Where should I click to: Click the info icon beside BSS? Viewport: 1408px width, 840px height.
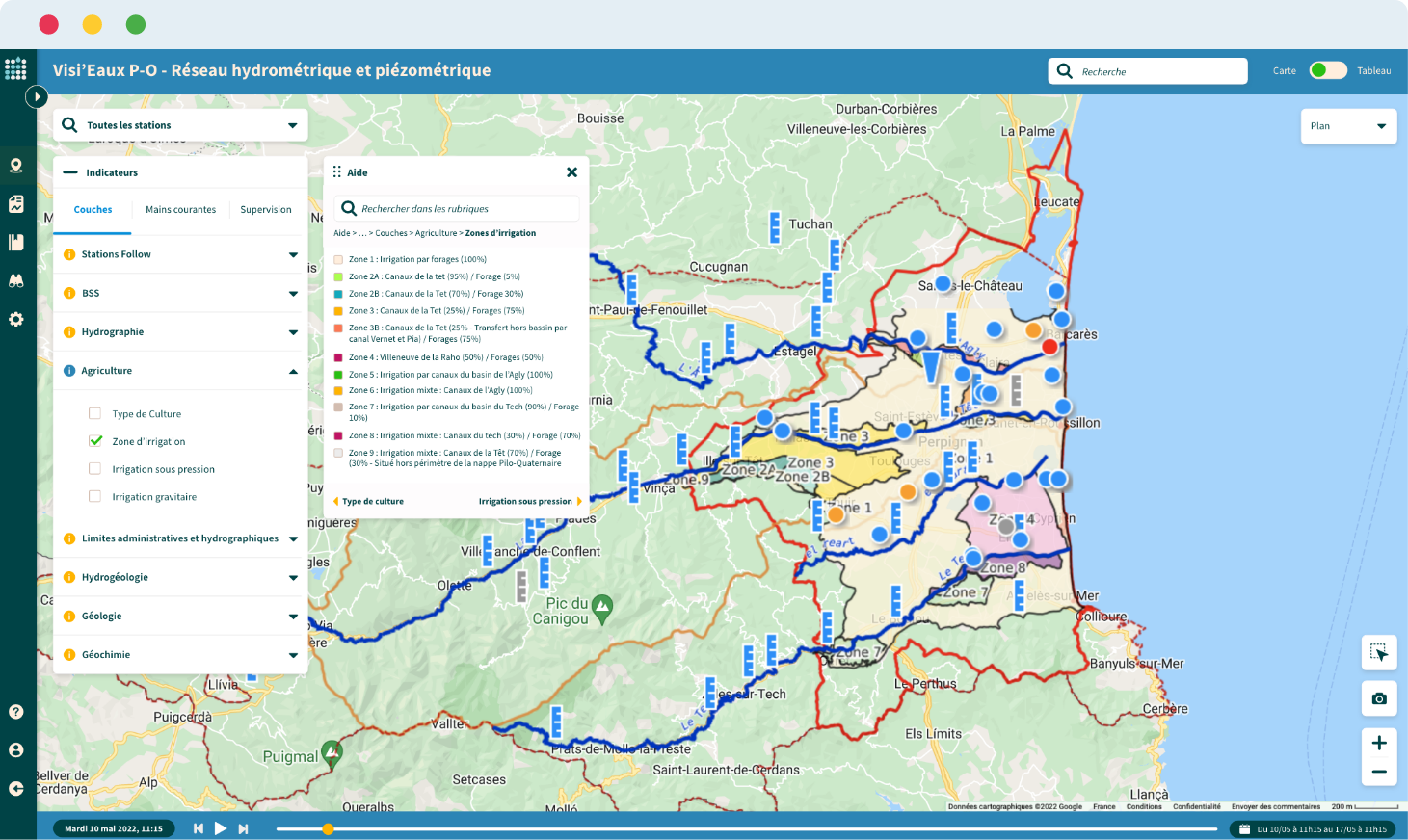(69, 293)
